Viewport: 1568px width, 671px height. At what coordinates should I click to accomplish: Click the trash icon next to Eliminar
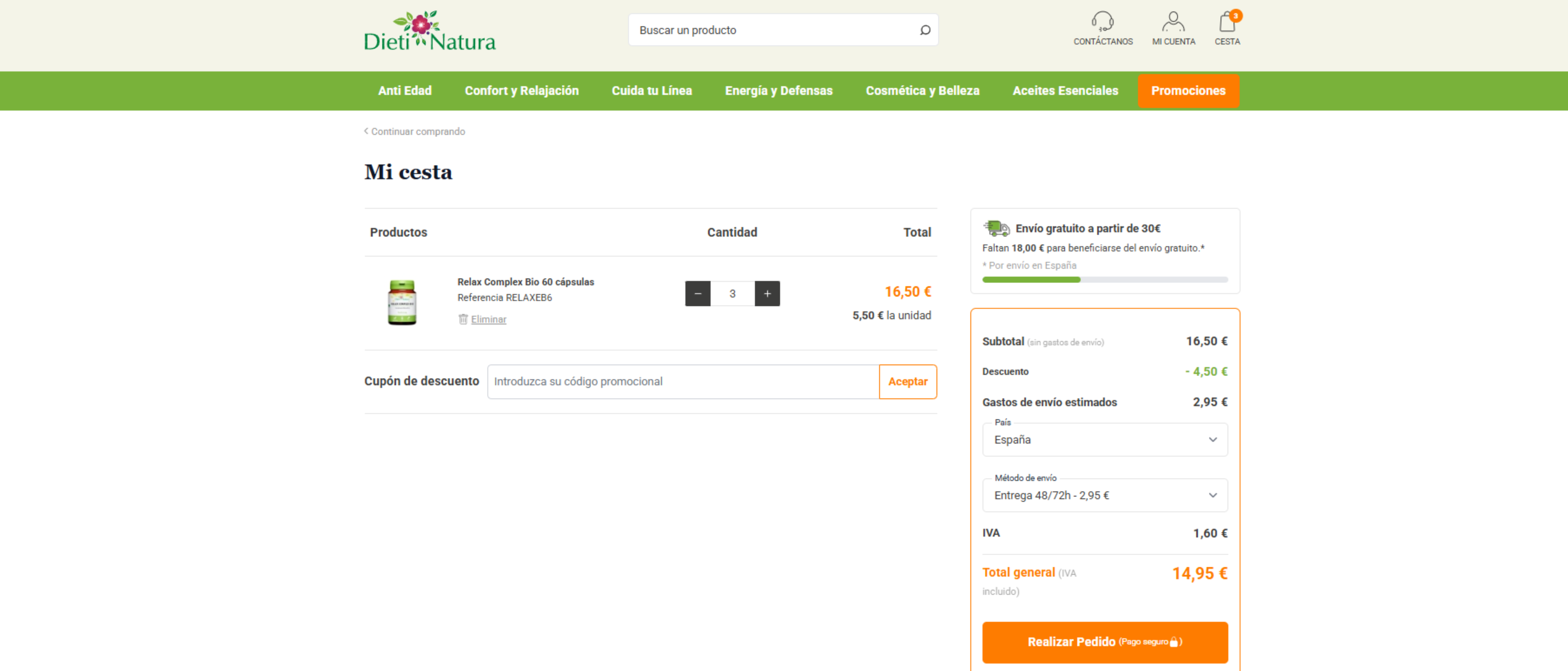pos(463,319)
